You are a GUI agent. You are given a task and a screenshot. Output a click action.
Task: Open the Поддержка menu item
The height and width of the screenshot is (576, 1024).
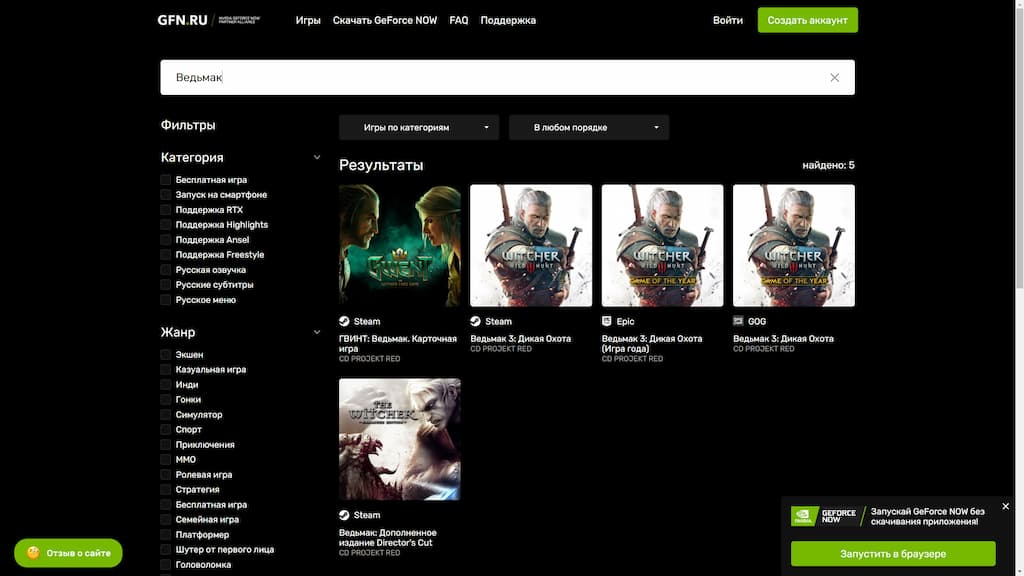tap(508, 20)
